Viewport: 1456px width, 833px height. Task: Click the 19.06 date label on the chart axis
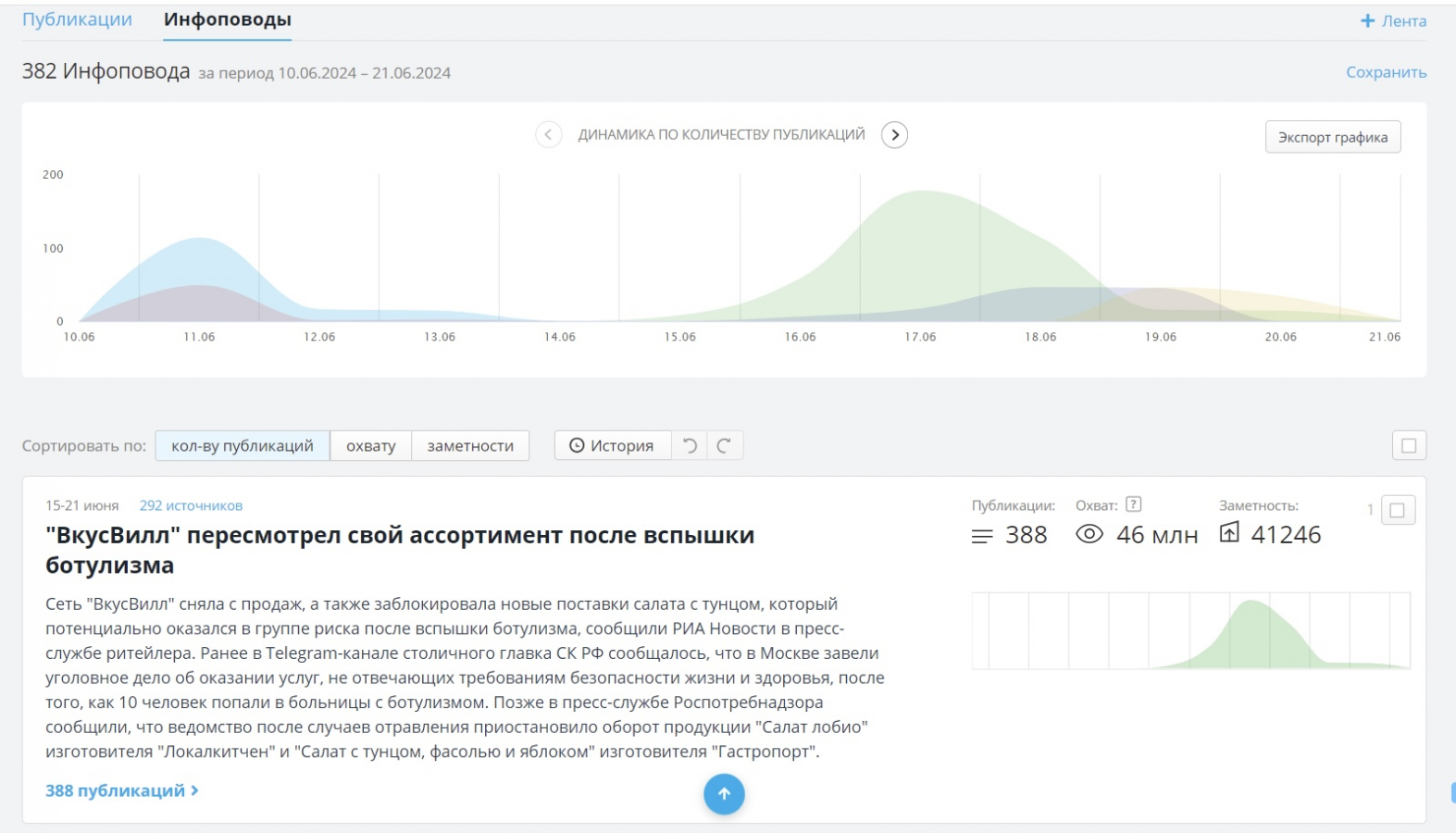click(x=1161, y=337)
